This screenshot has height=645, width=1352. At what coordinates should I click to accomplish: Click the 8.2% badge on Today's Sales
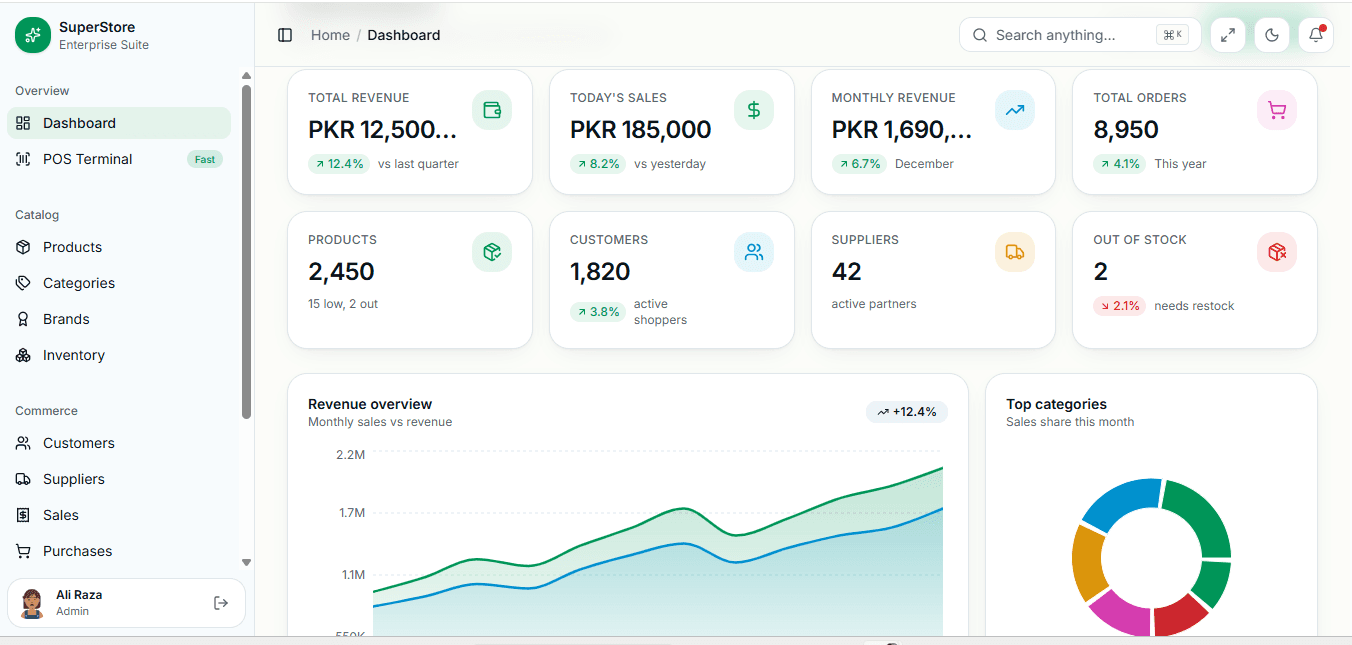pos(598,164)
